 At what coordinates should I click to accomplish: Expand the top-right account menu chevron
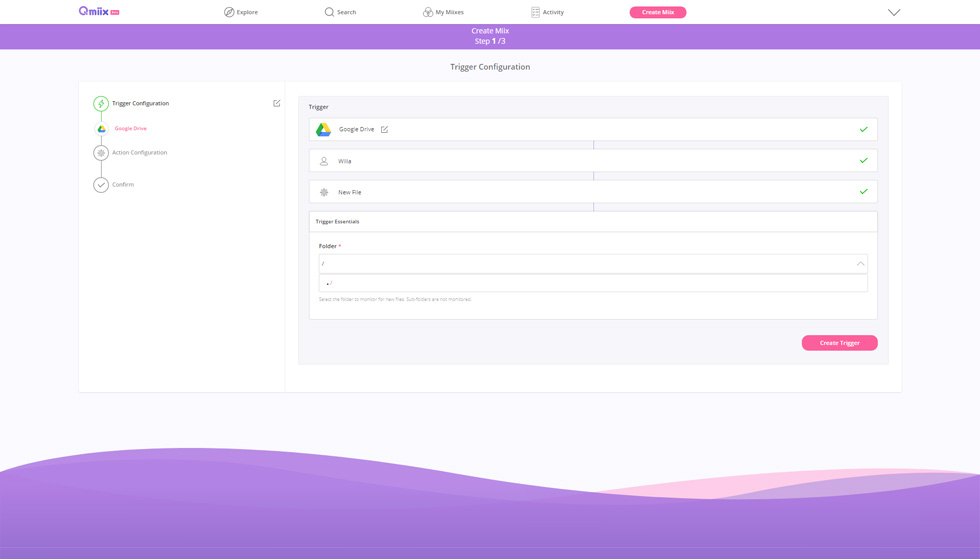point(894,12)
